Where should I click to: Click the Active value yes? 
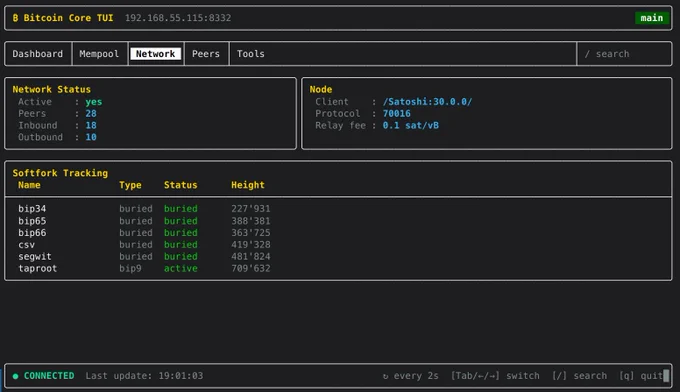(x=94, y=102)
